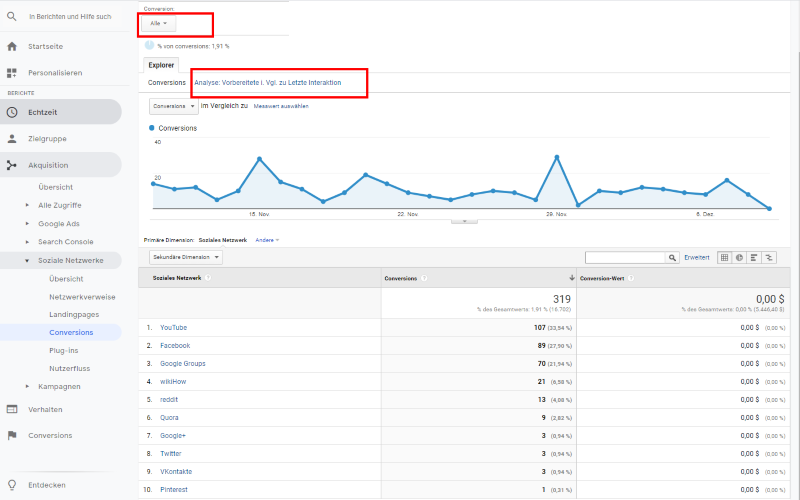This screenshot has width=800, height=500.
Task: Click the 'Messwert auswählen' link
Action: 280,106
